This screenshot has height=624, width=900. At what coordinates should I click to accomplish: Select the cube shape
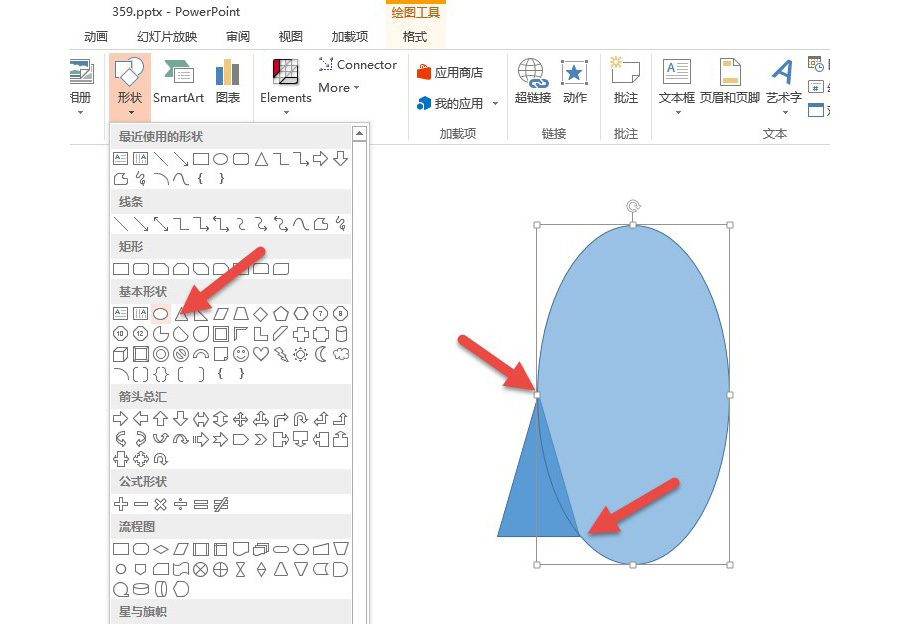pos(121,354)
